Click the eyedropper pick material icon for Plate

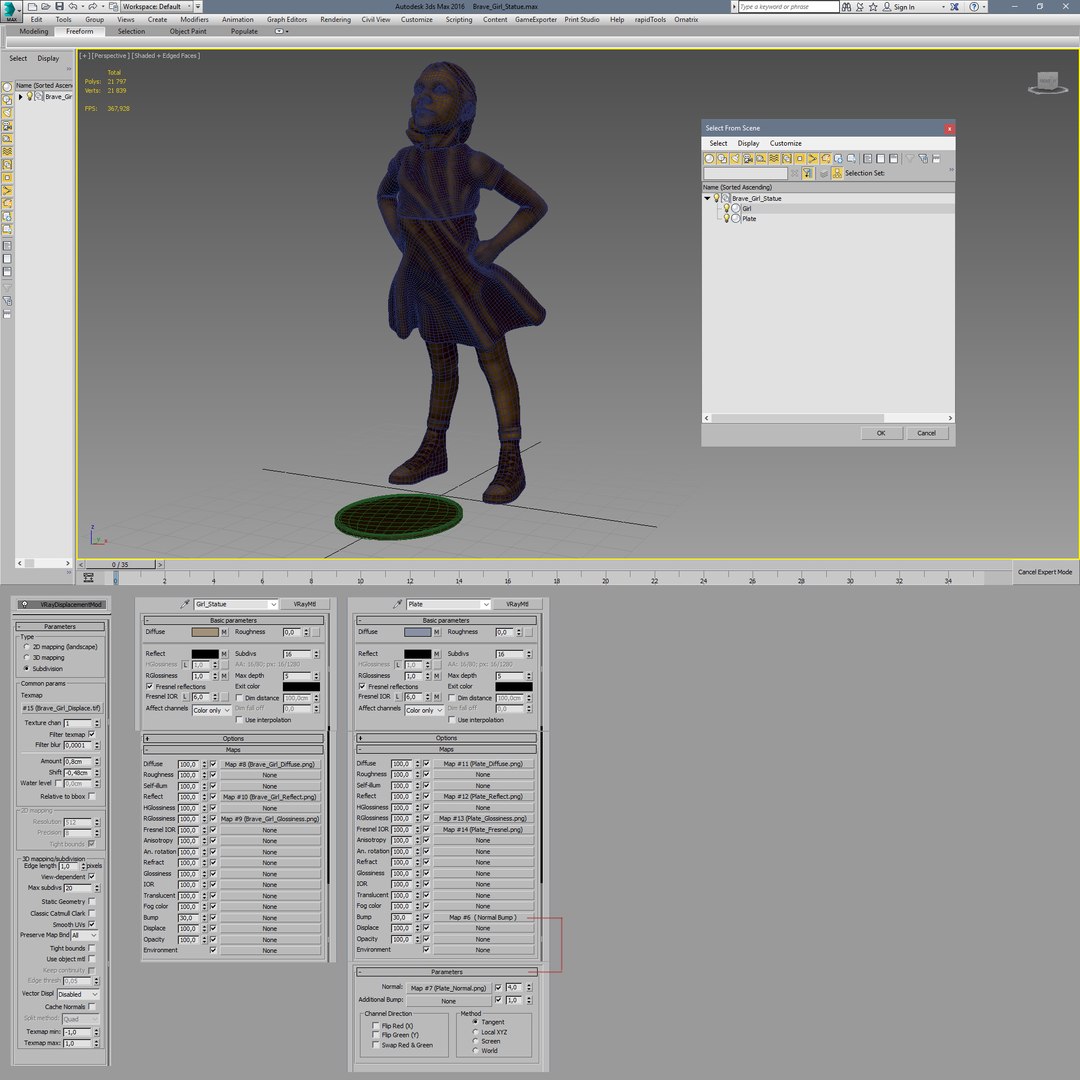click(x=397, y=604)
